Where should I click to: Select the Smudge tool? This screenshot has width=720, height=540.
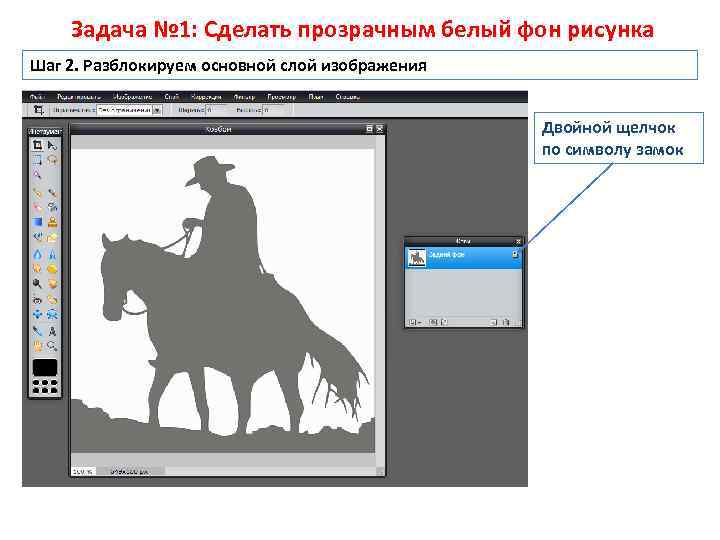[x=38, y=269]
